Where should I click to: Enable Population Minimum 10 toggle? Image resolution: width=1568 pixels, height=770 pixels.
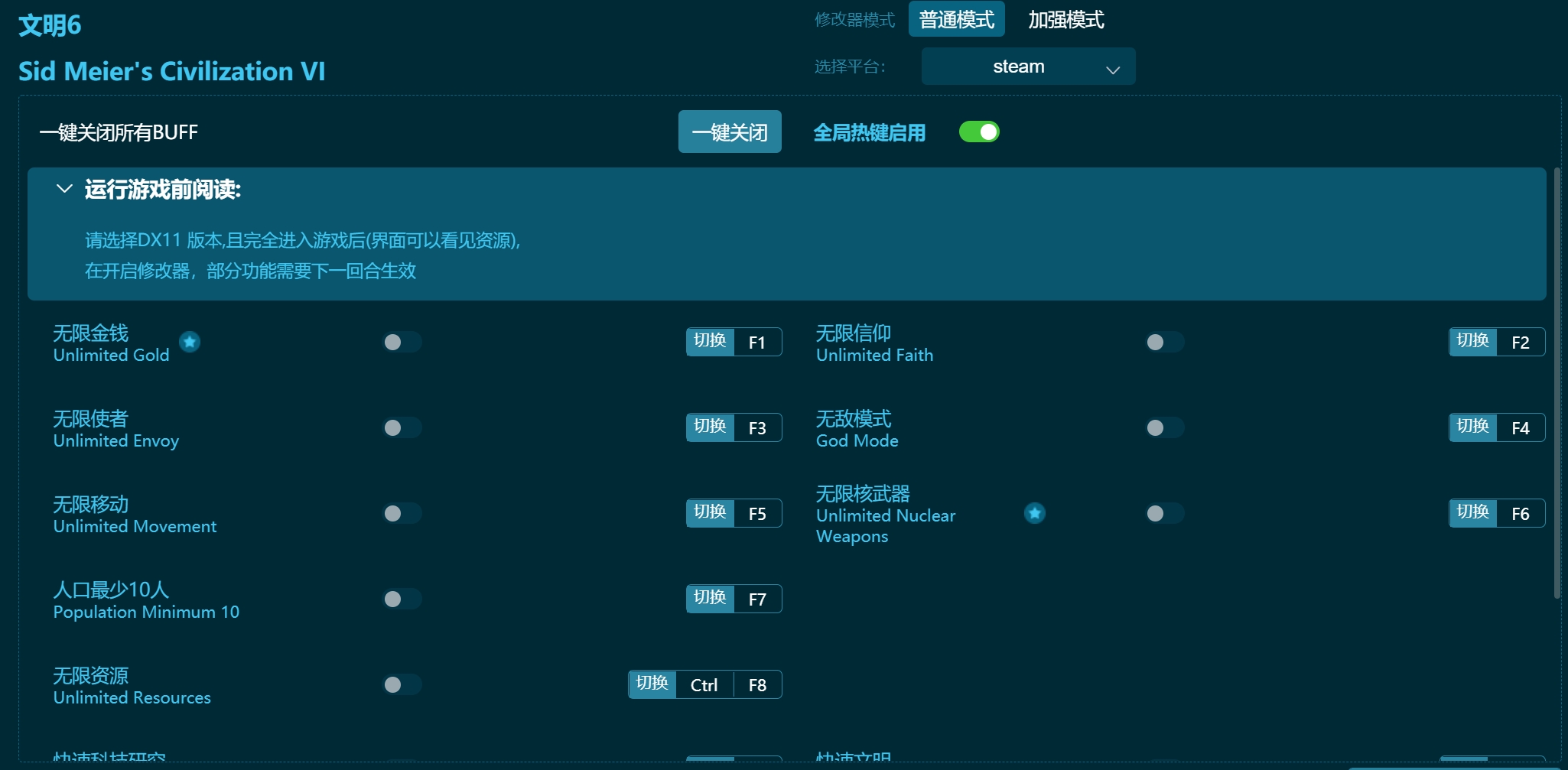(402, 599)
